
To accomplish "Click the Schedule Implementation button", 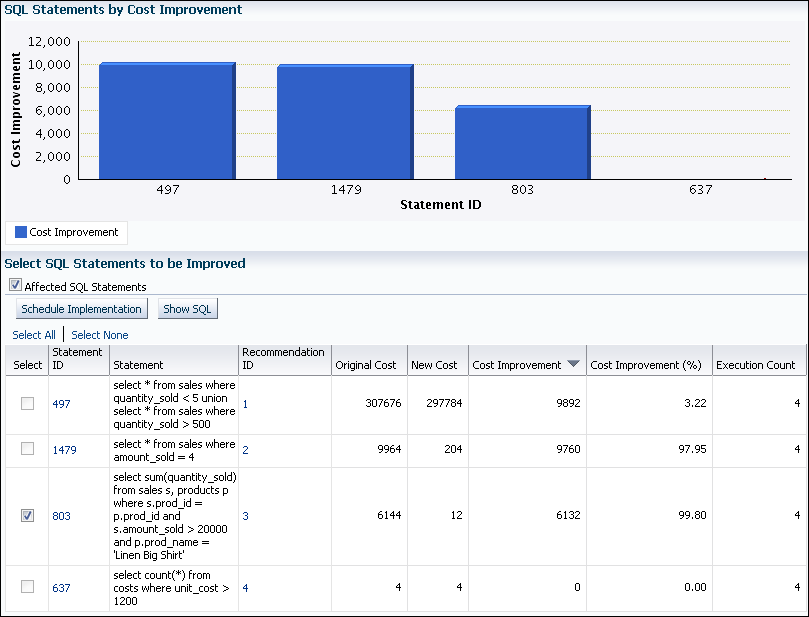I will pyautogui.click(x=80, y=309).
